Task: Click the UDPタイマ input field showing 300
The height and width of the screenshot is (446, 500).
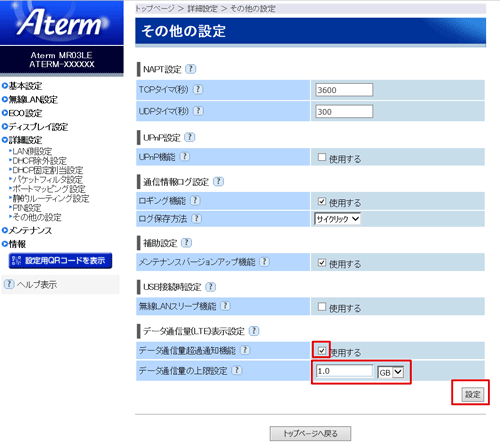Action: (344, 111)
